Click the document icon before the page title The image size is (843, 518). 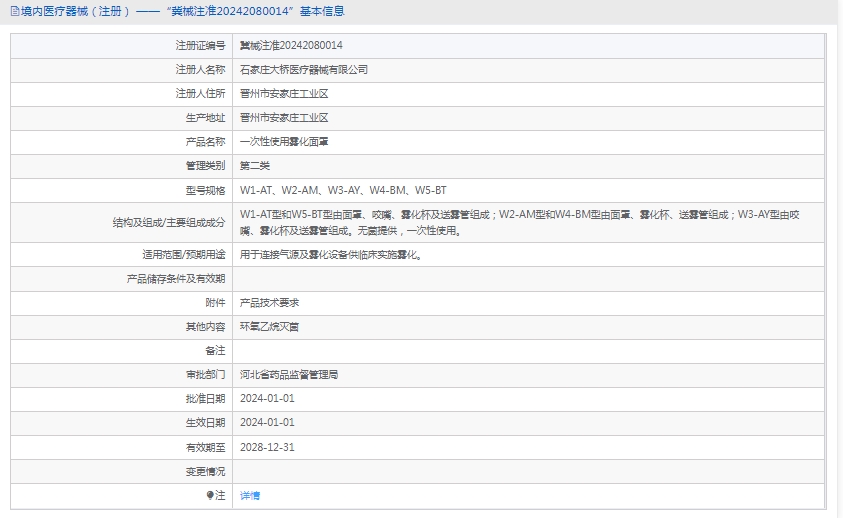coord(13,12)
